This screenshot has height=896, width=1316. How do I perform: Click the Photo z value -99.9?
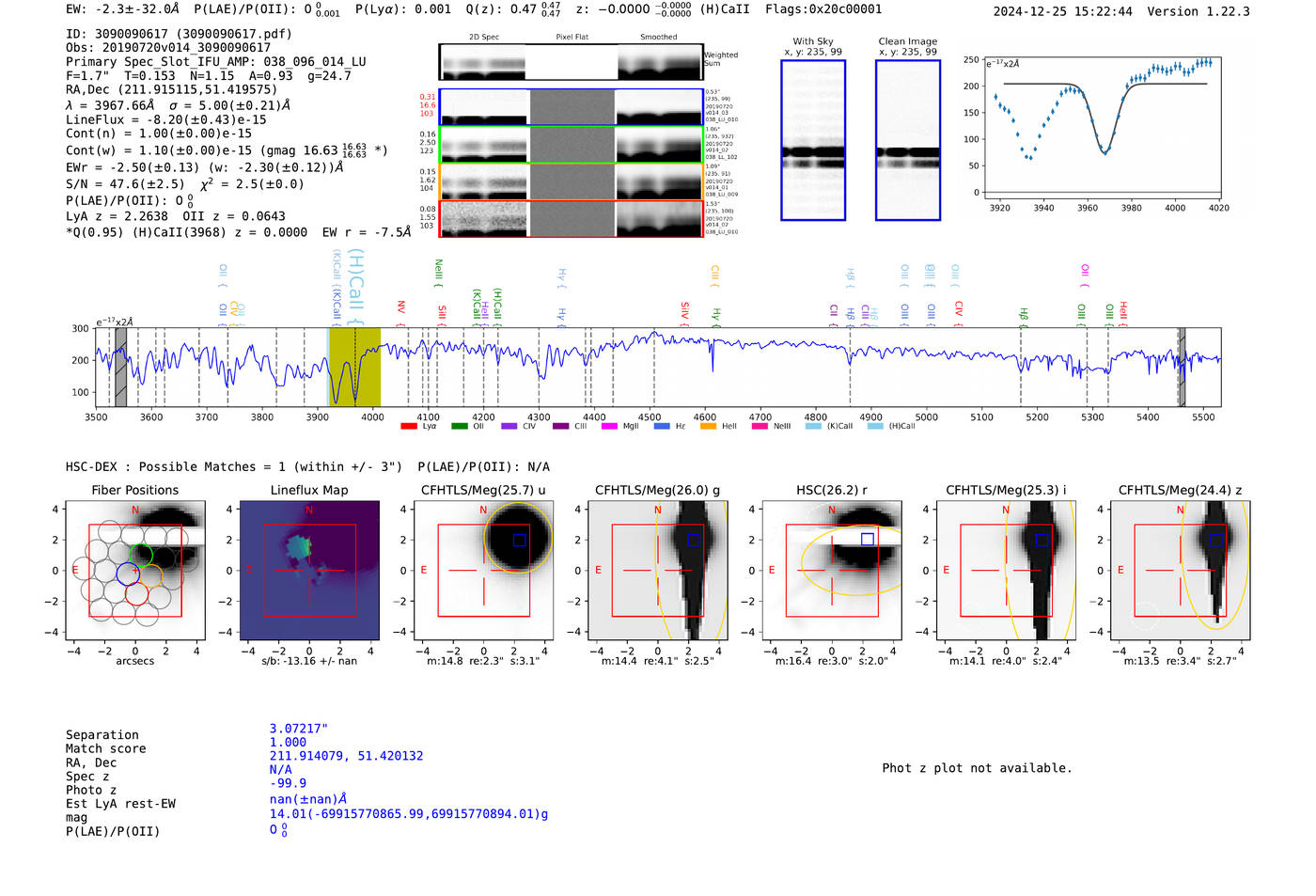288,783
